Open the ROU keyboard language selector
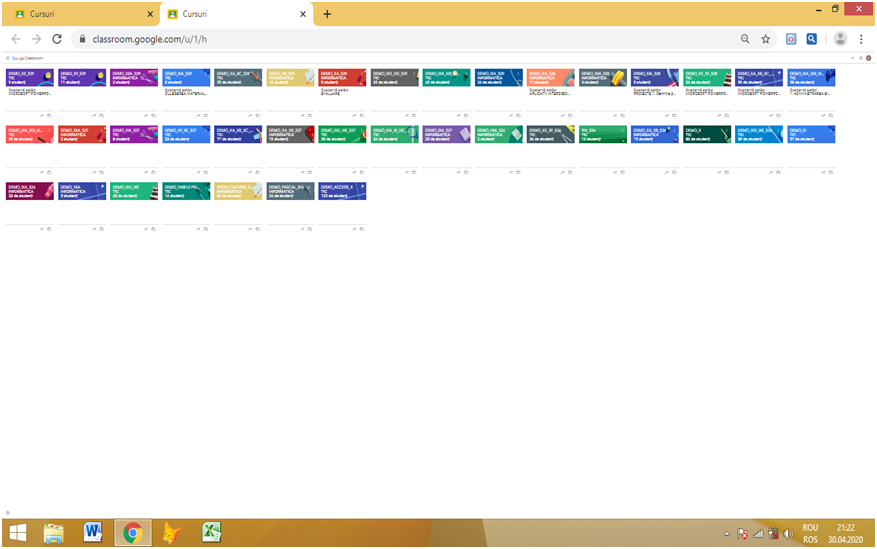The image size is (877, 549). tap(810, 528)
